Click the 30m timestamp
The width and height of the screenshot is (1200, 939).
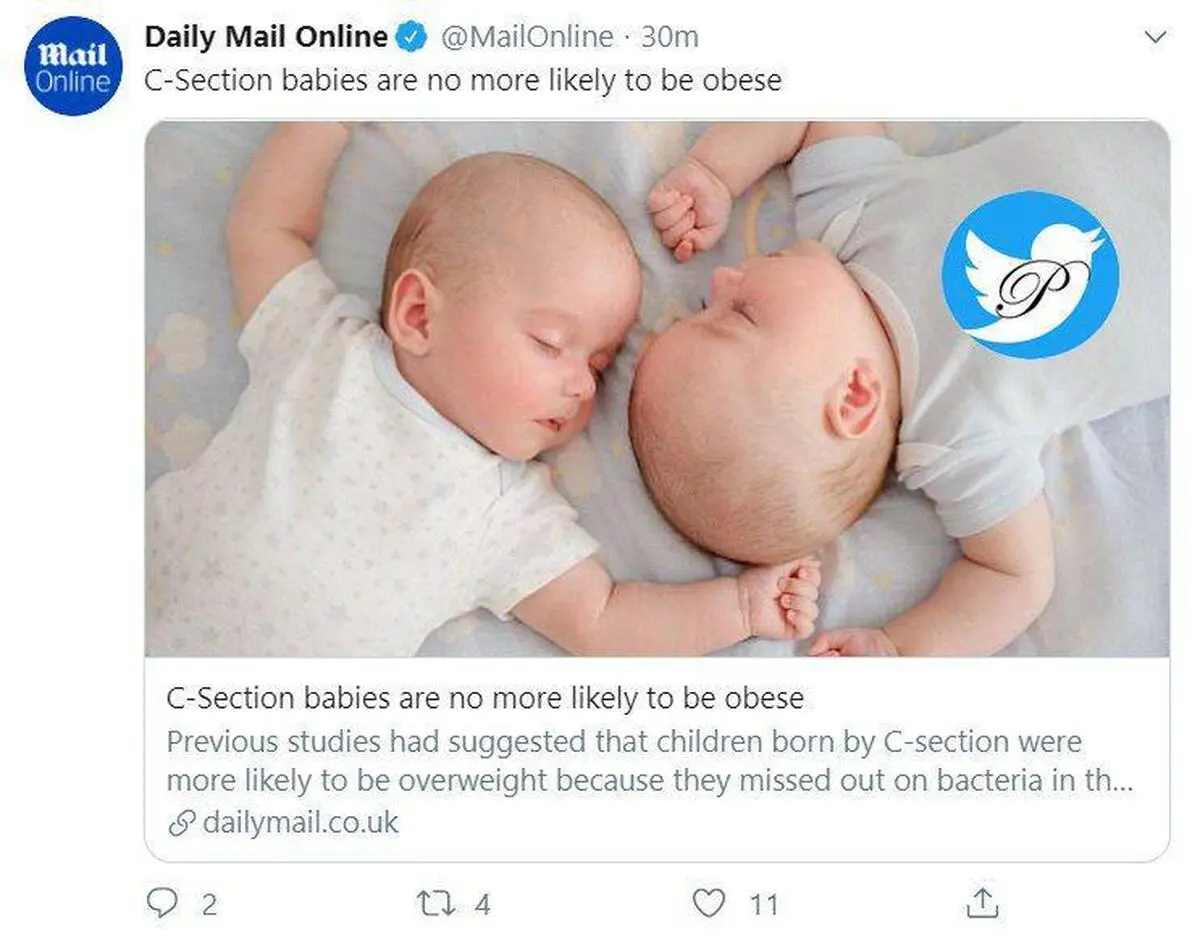point(669,38)
